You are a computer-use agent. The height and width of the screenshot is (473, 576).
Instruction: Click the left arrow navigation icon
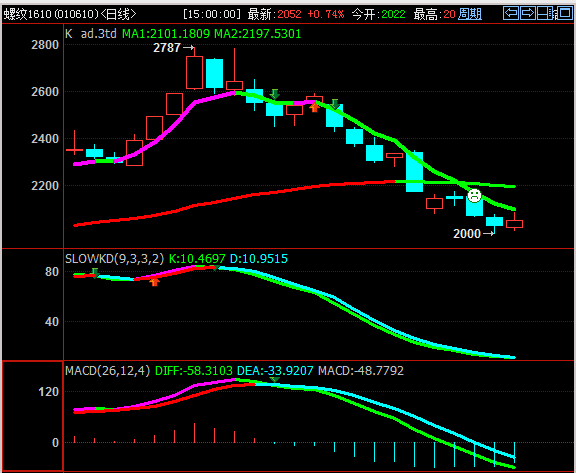(x=511, y=13)
